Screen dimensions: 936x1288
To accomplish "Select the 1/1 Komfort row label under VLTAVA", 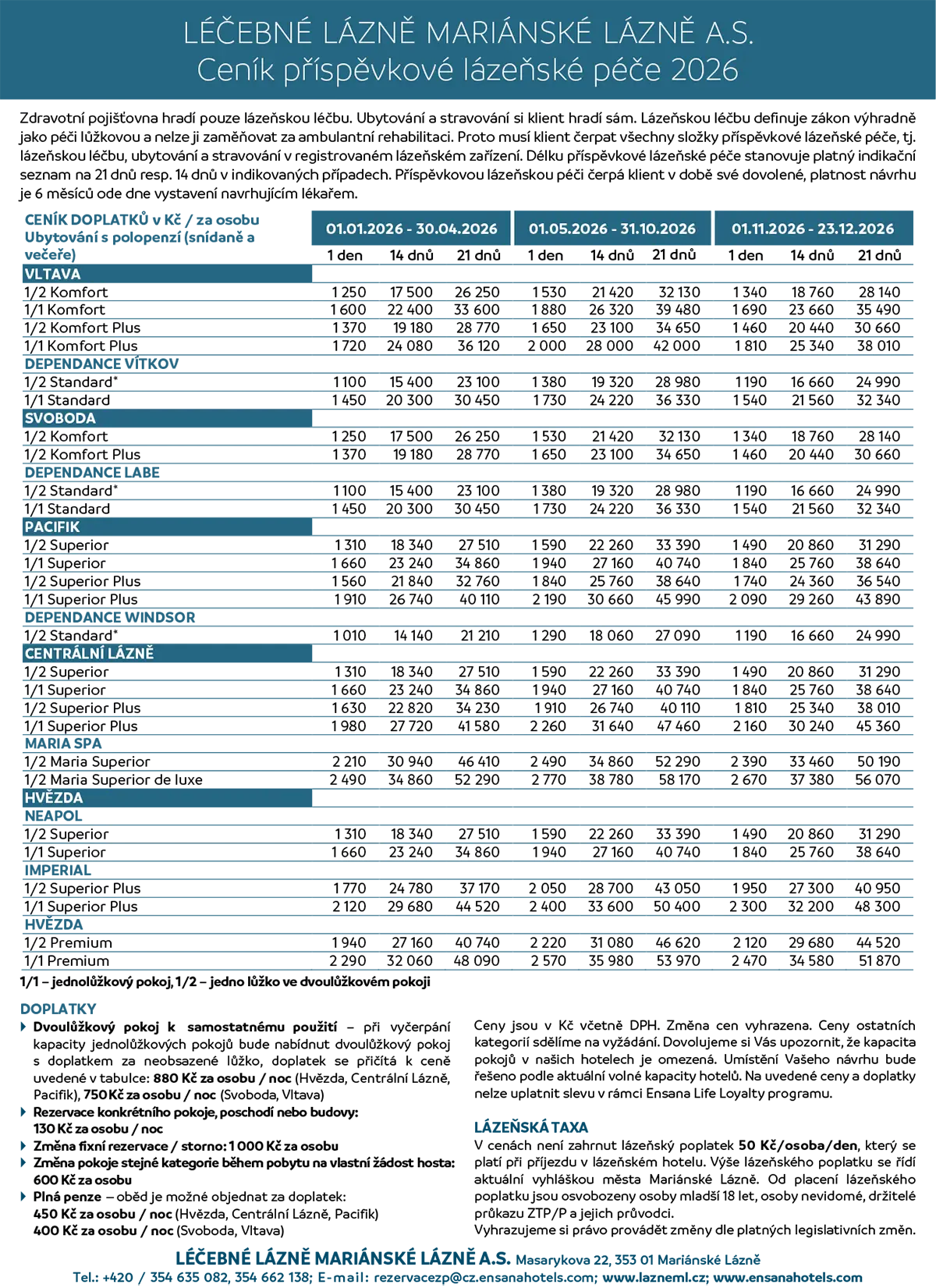I will click(65, 311).
